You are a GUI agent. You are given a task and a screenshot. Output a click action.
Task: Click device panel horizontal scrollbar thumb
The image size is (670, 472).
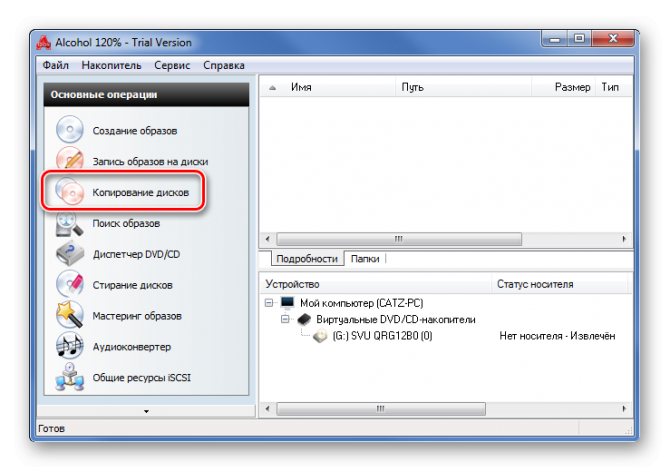click(381, 409)
